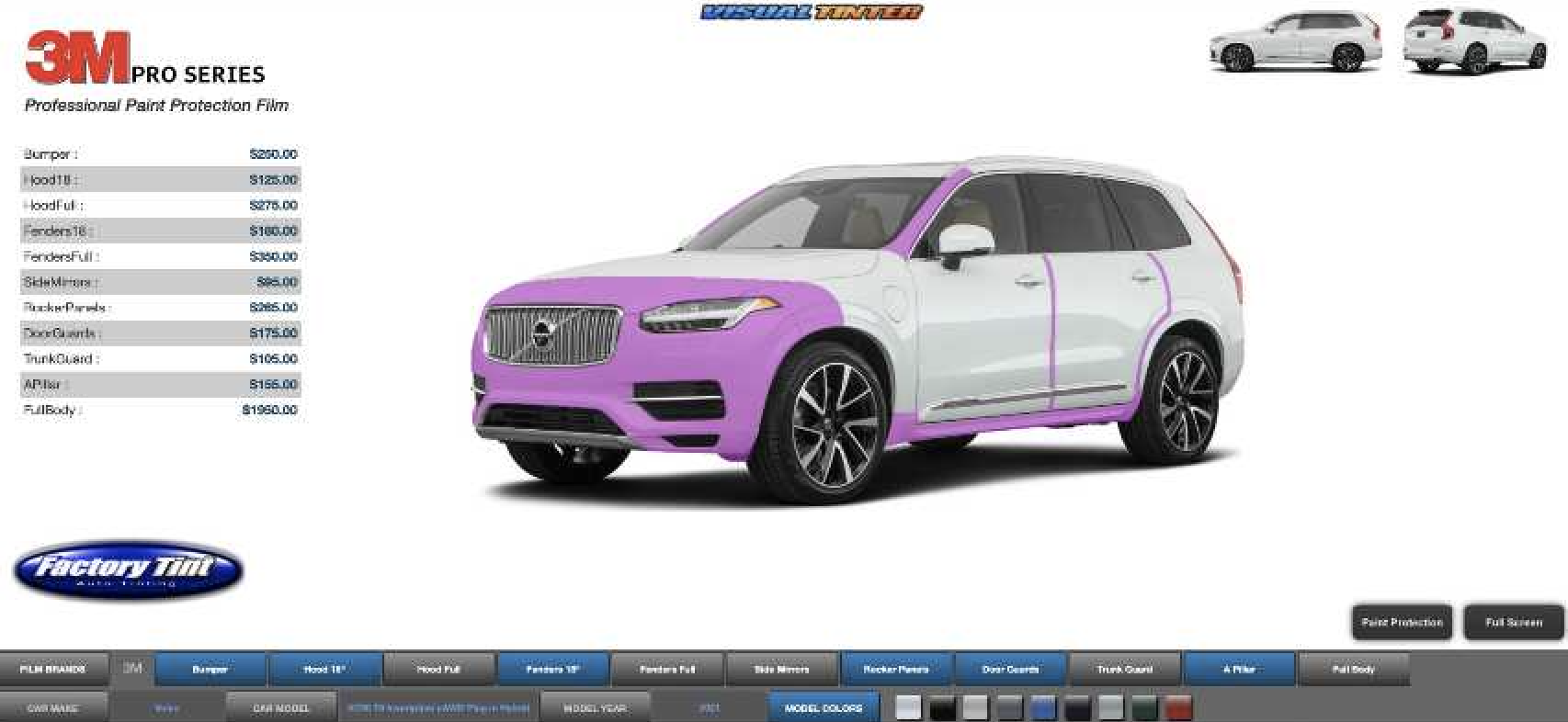Click the Hood18 price $125.00
Image resolution: width=1568 pixels, height=722 pixels.
coord(273,180)
